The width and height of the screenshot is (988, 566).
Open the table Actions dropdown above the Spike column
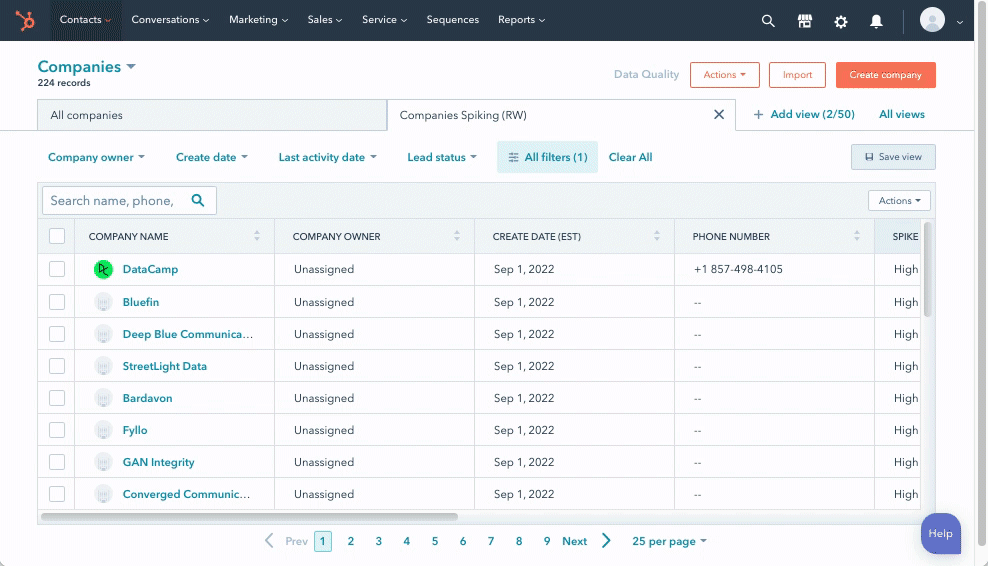[899, 200]
